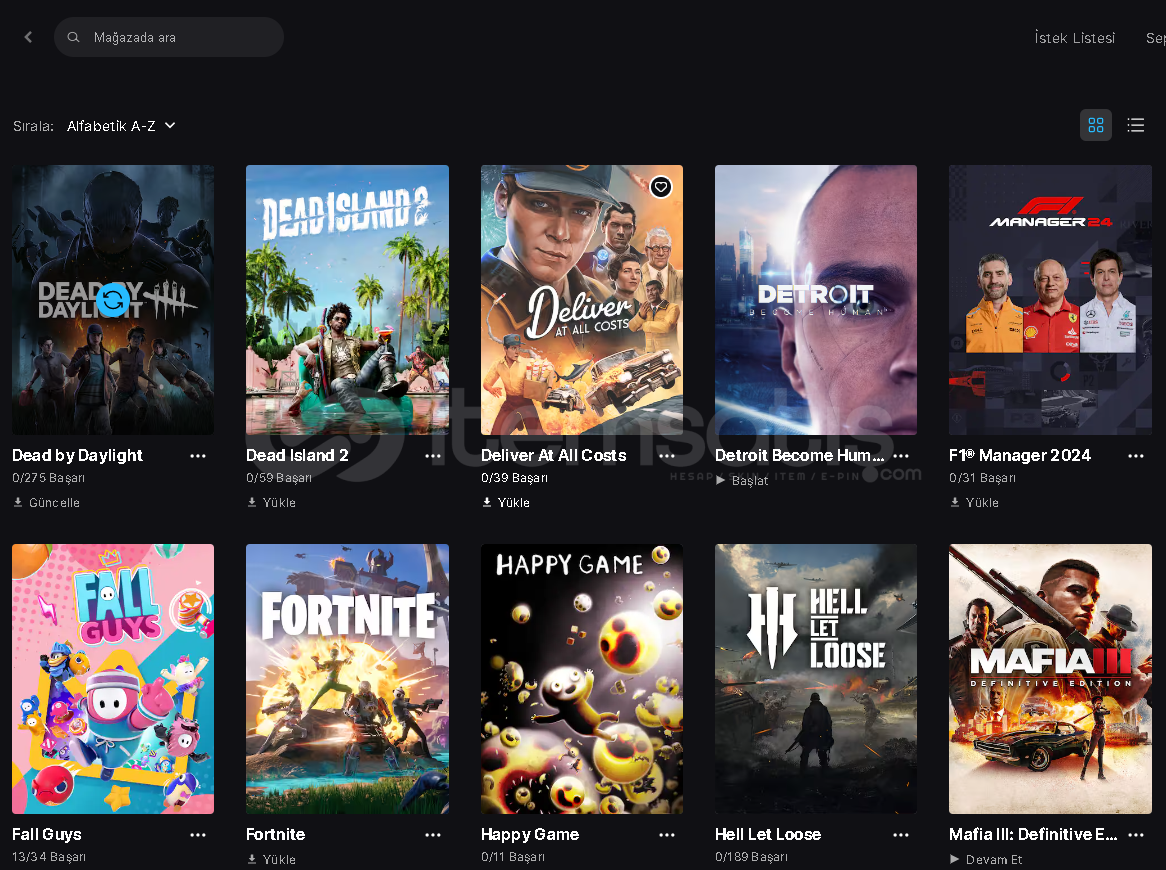The height and width of the screenshot is (870, 1166).
Task: Switch to grid view
Action: [x=1096, y=125]
